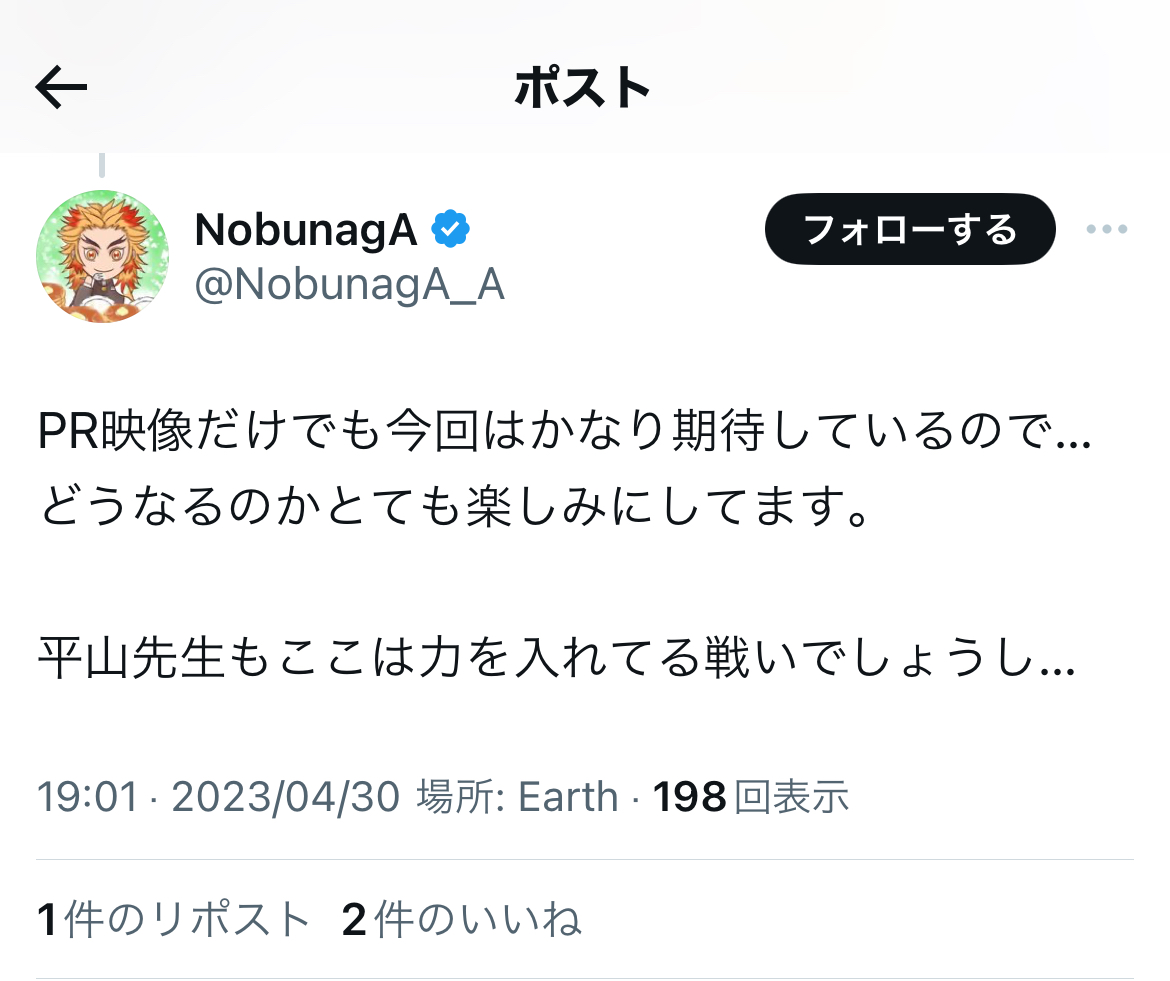Tap the thread connector line above avatar
Image resolution: width=1170 pixels, height=981 pixels.
102,165
